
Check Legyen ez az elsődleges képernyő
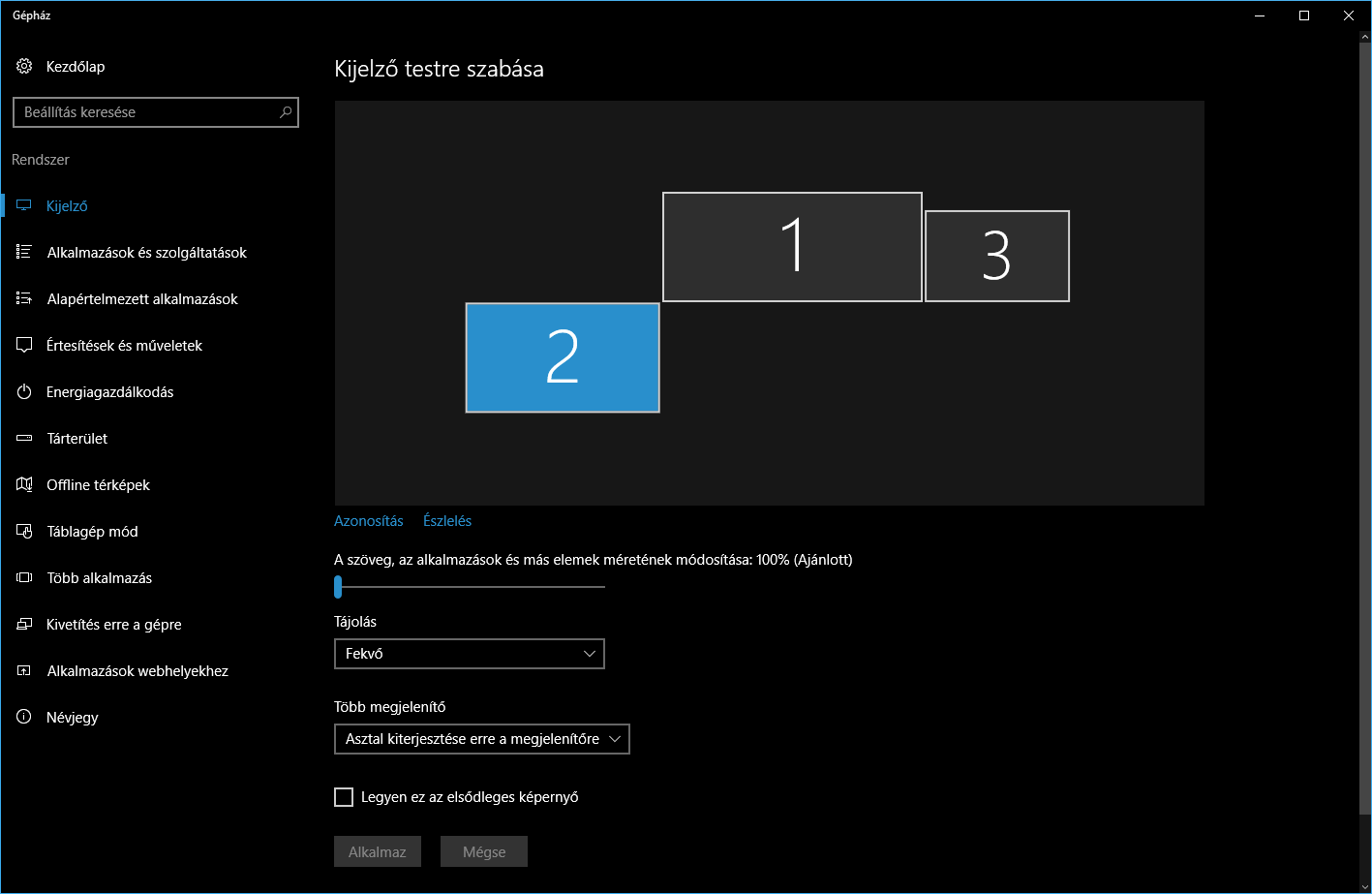pos(344,797)
